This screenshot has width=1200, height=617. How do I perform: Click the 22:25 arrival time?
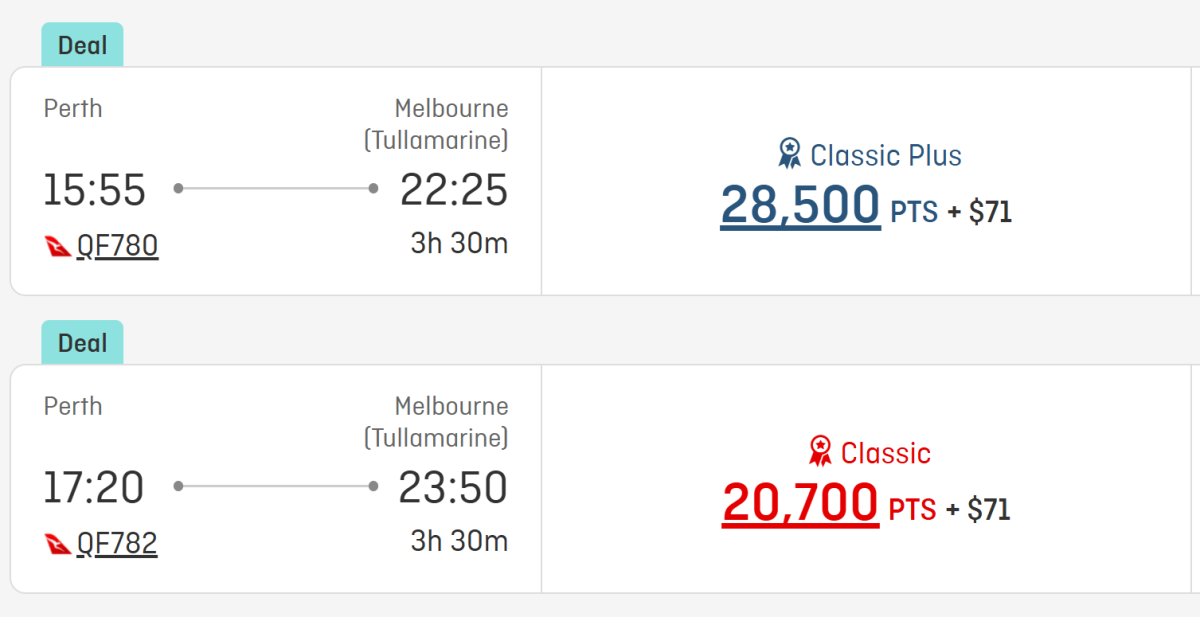pyautogui.click(x=453, y=190)
